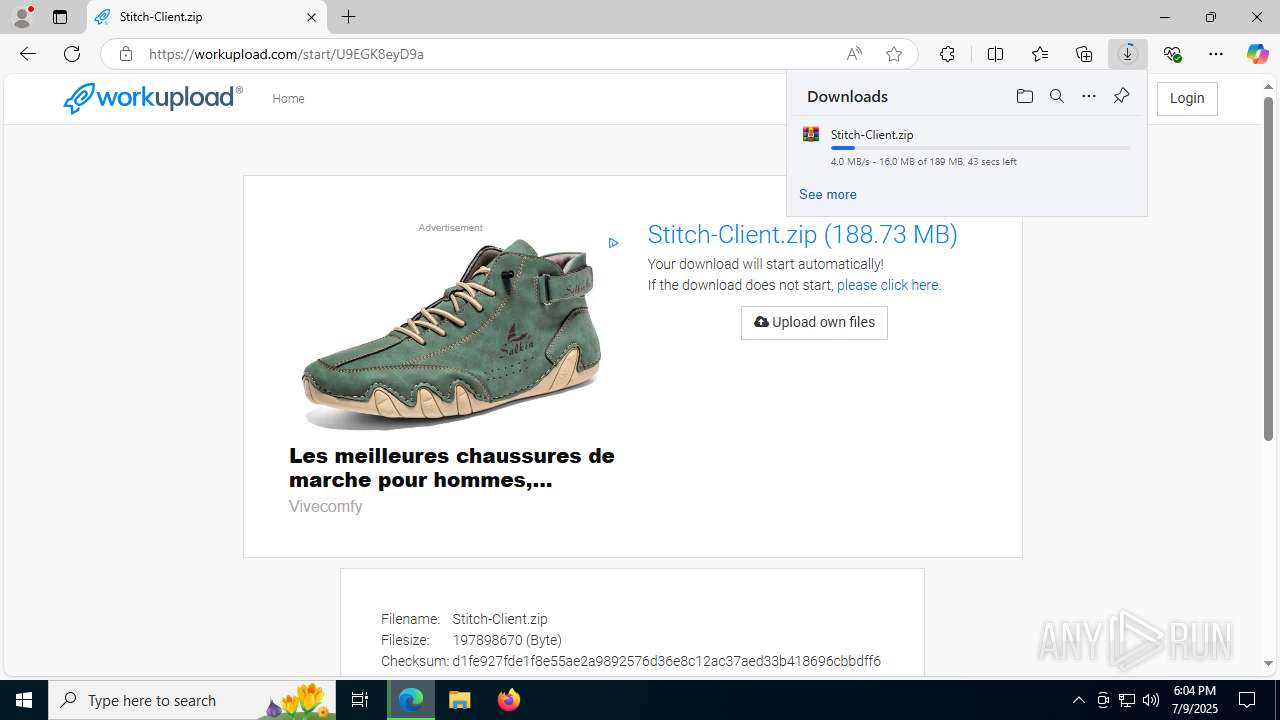
Task: Go back to previous page
Action: [28, 54]
